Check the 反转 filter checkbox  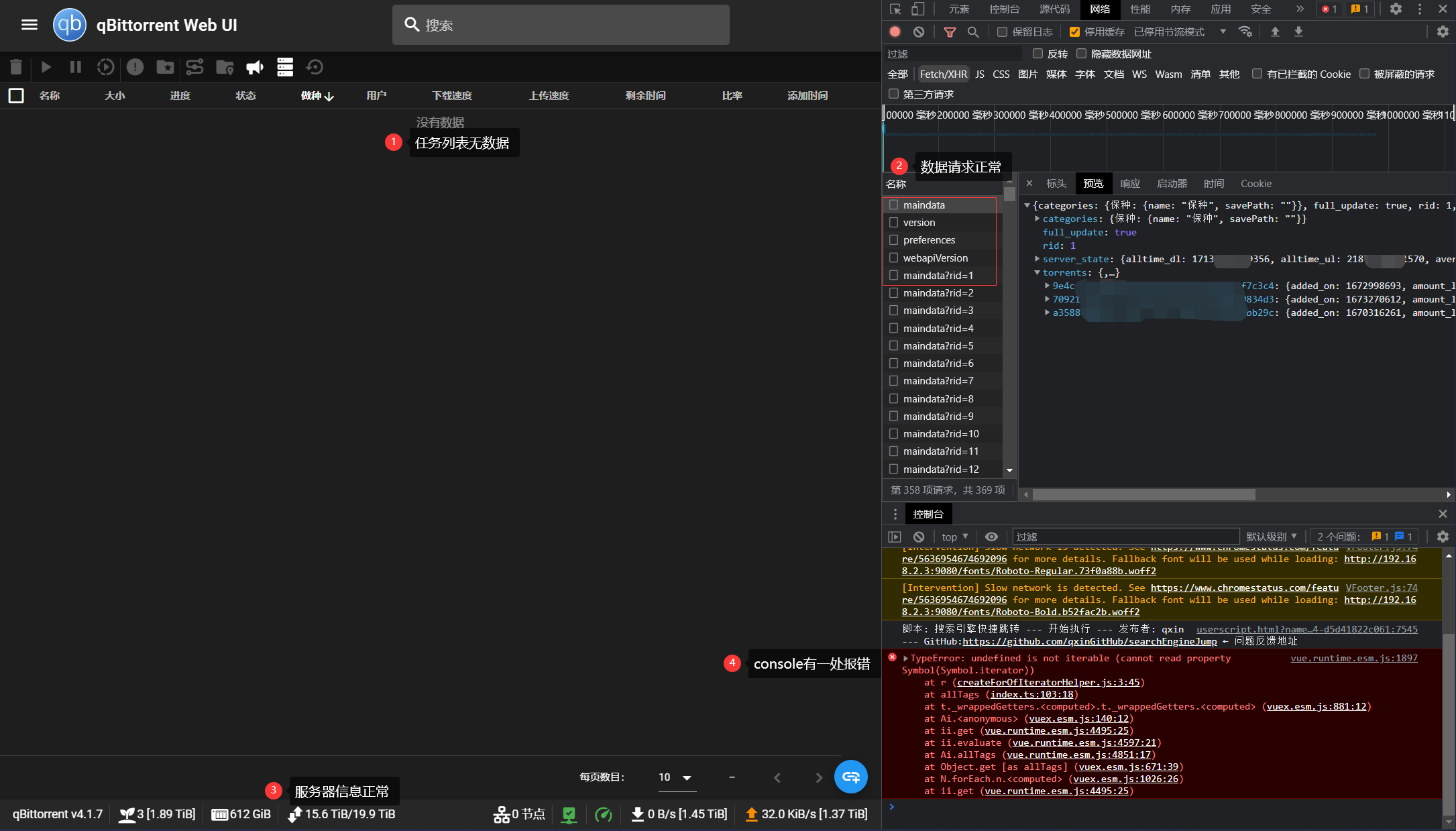[1038, 54]
